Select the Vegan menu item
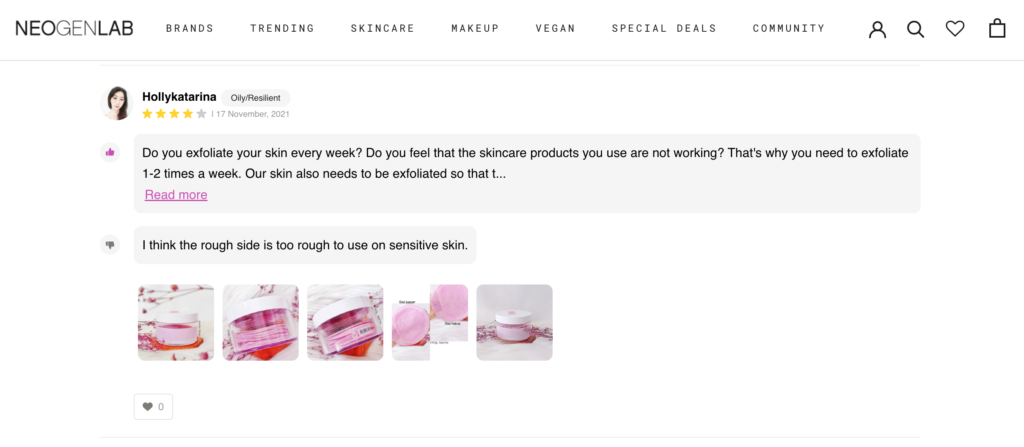Viewport: 1024px width, 447px height. pos(556,29)
